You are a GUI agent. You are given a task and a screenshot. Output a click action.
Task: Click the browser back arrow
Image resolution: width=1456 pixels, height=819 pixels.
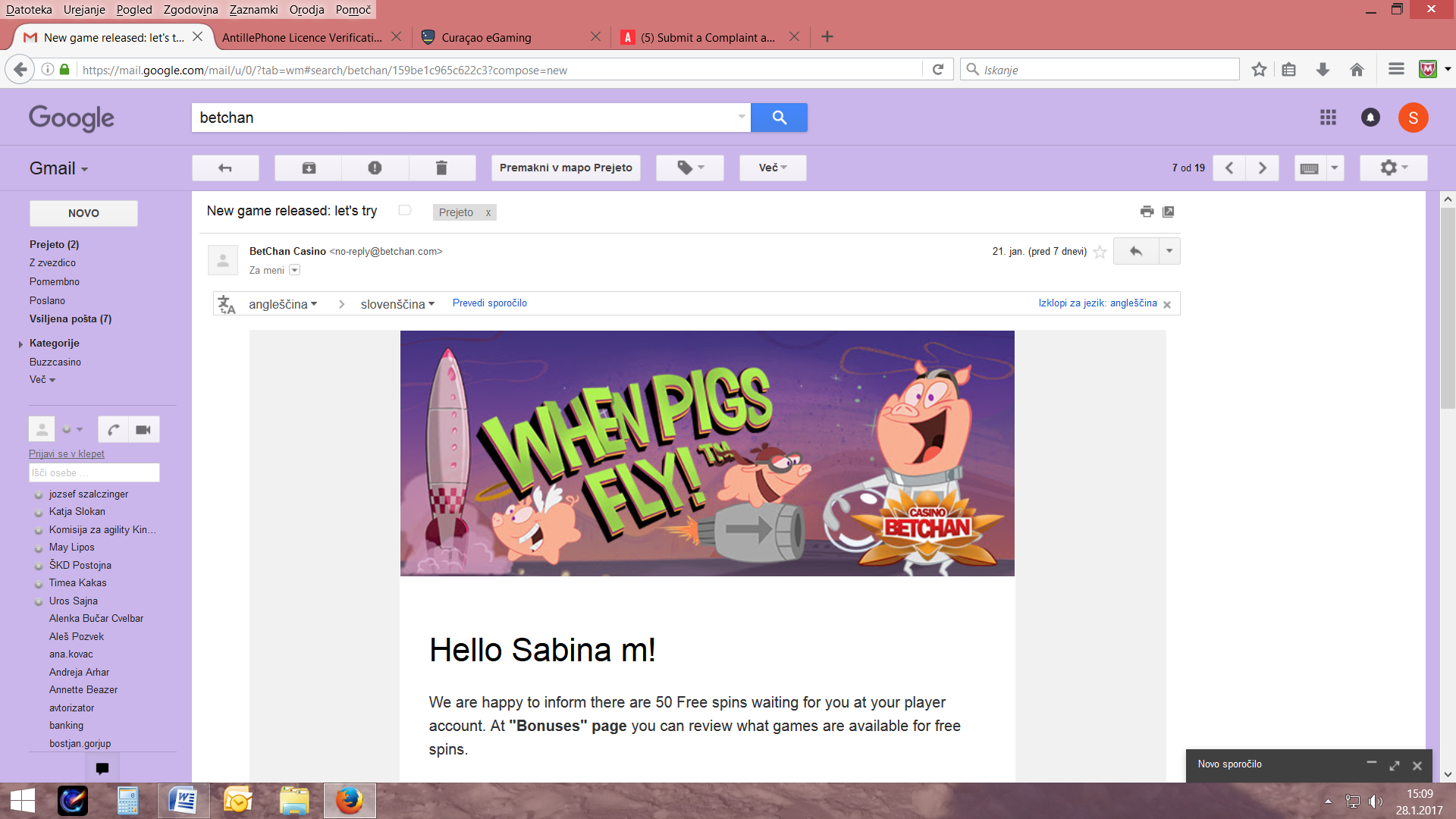(x=20, y=70)
